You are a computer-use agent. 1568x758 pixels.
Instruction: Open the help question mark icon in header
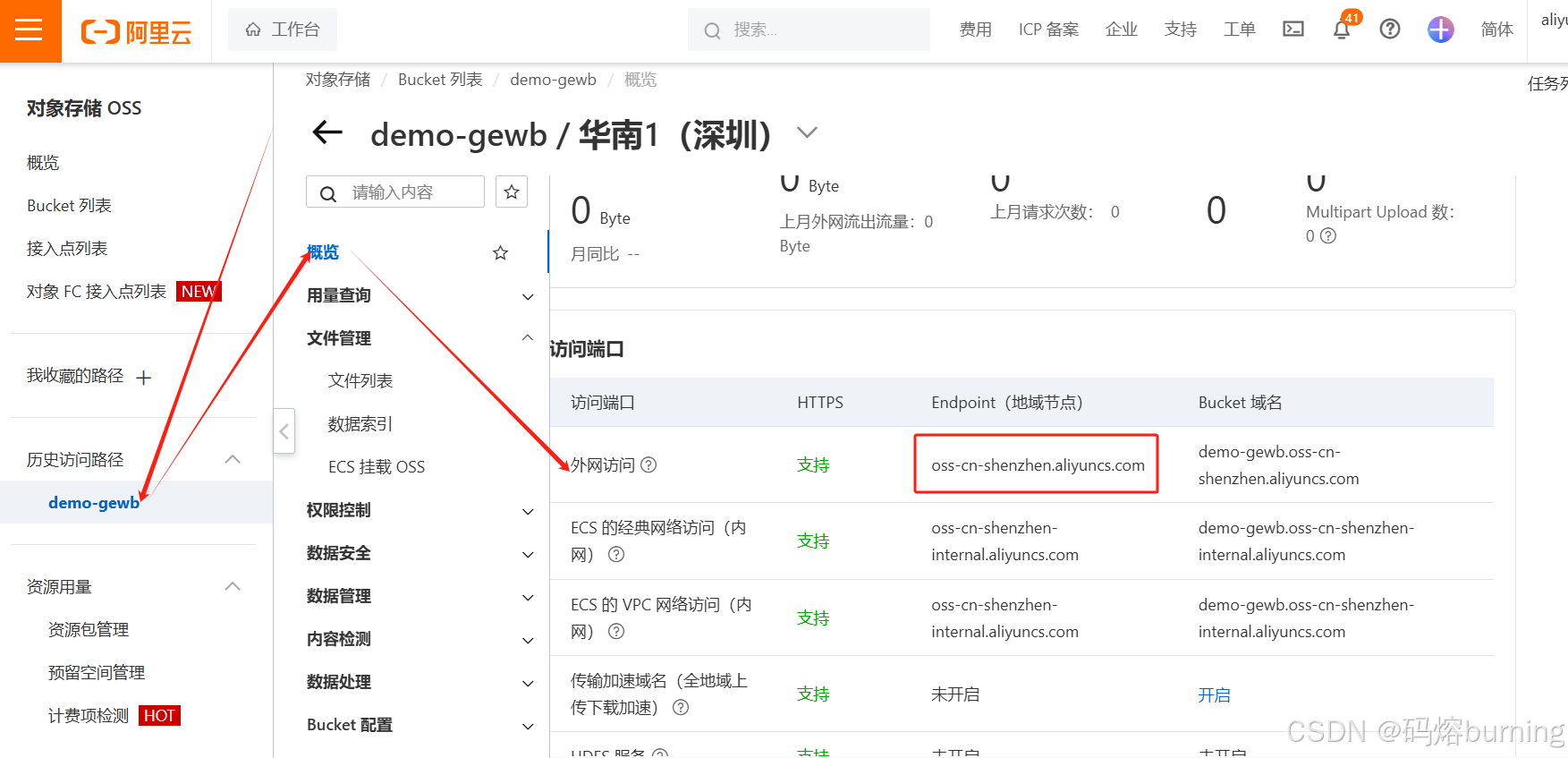[x=1390, y=30]
